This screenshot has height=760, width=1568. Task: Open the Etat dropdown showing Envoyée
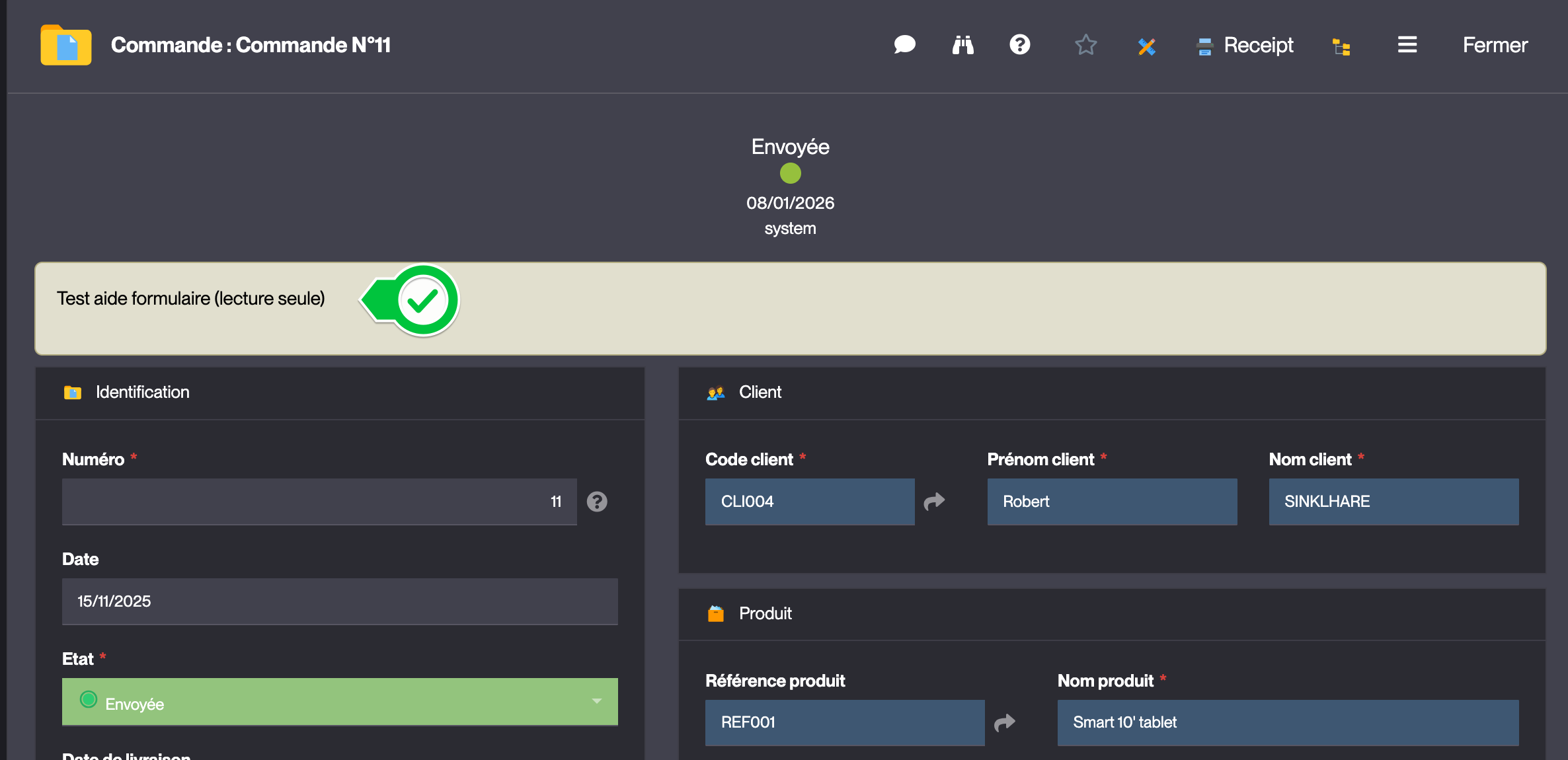click(x=340, y=703)
